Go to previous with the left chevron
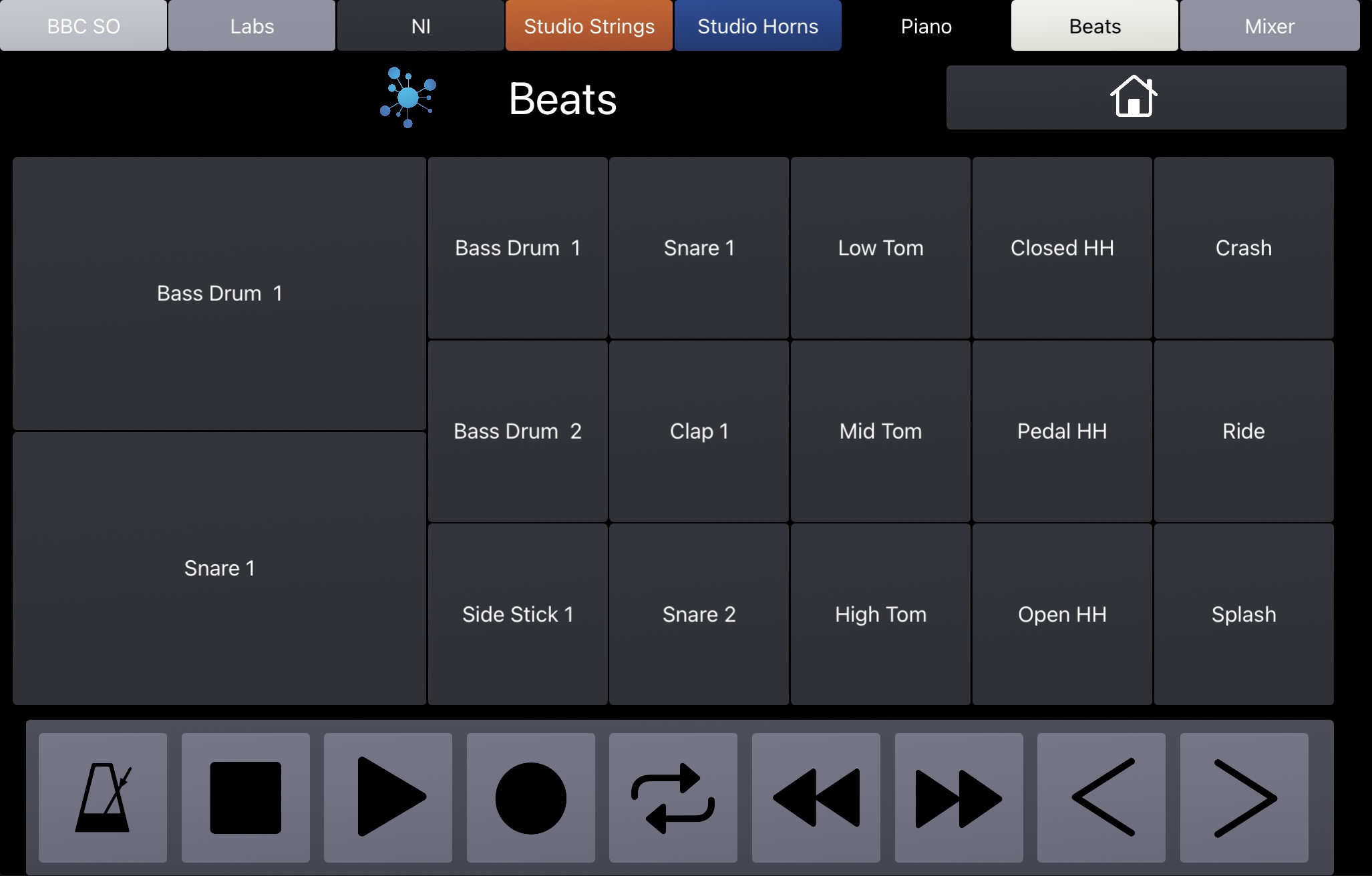1372x876 pixels. click(x=1101, y=798)
